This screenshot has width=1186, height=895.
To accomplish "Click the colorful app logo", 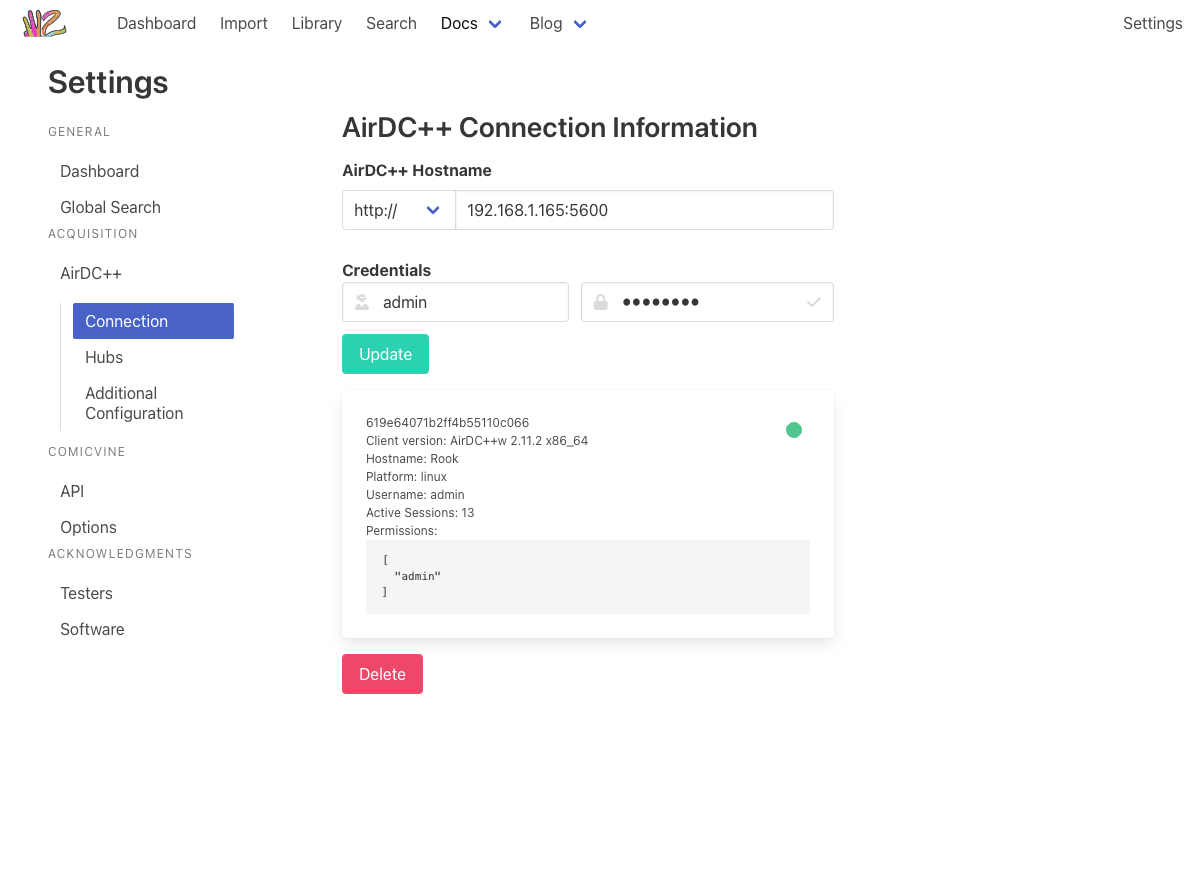I will (44, 23).
